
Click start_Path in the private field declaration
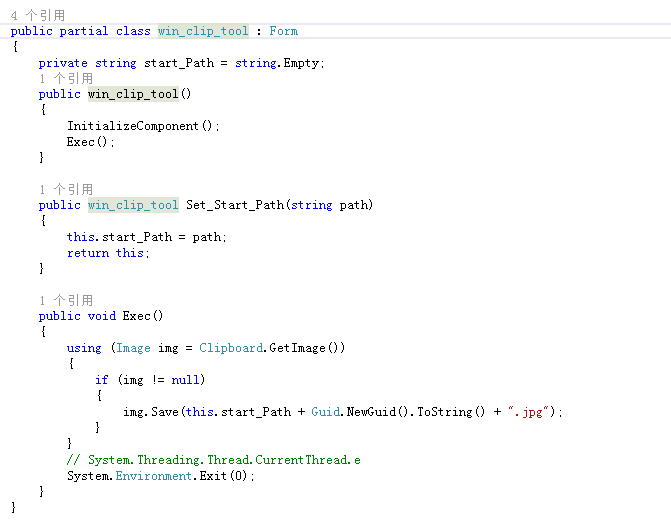(x=179, y=63)
